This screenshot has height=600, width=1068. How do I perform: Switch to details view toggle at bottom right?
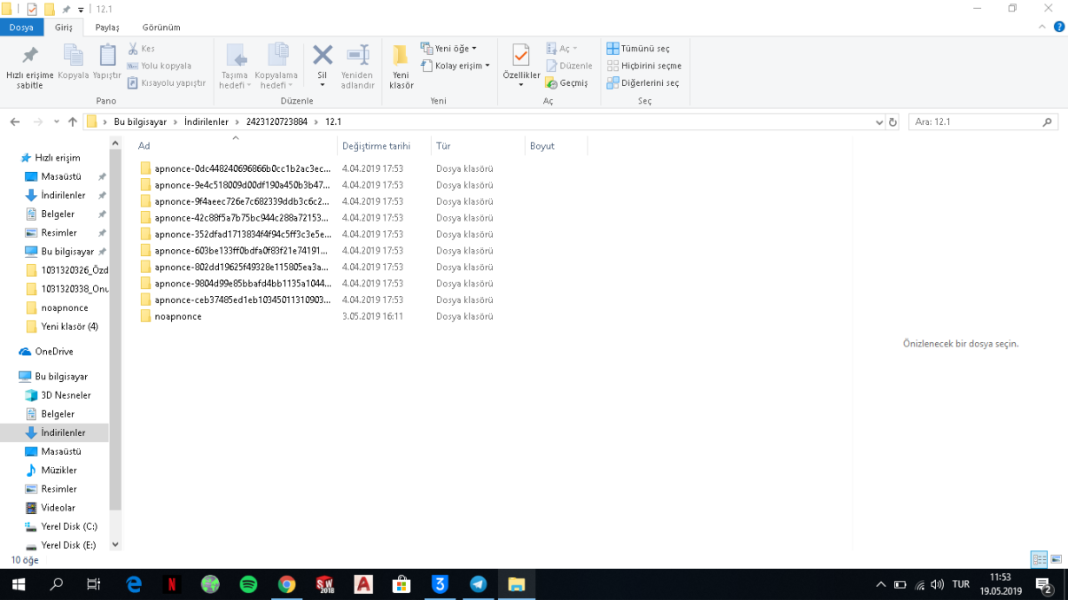click(1039, 560)
